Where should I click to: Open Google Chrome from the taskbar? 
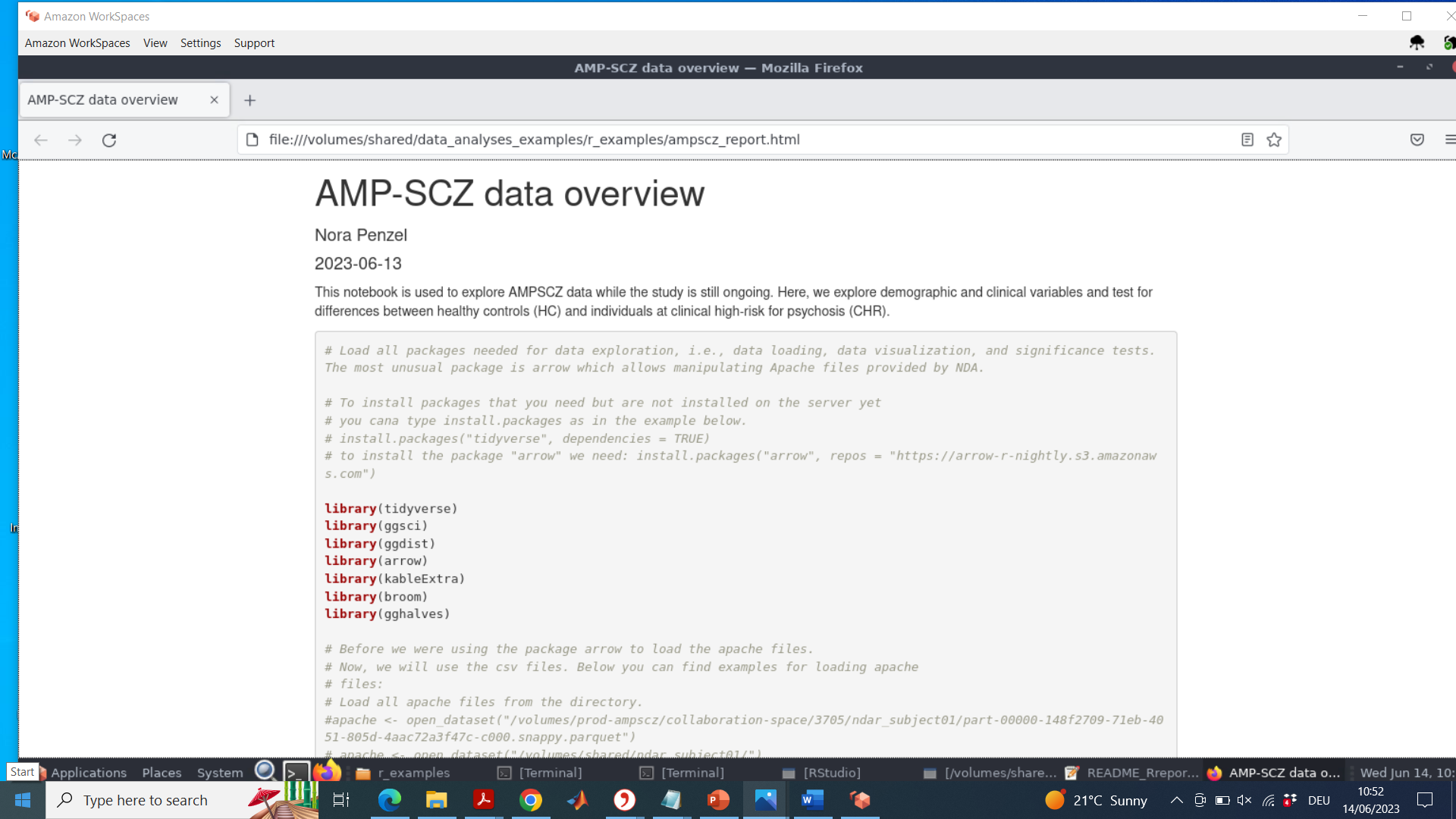531,800
